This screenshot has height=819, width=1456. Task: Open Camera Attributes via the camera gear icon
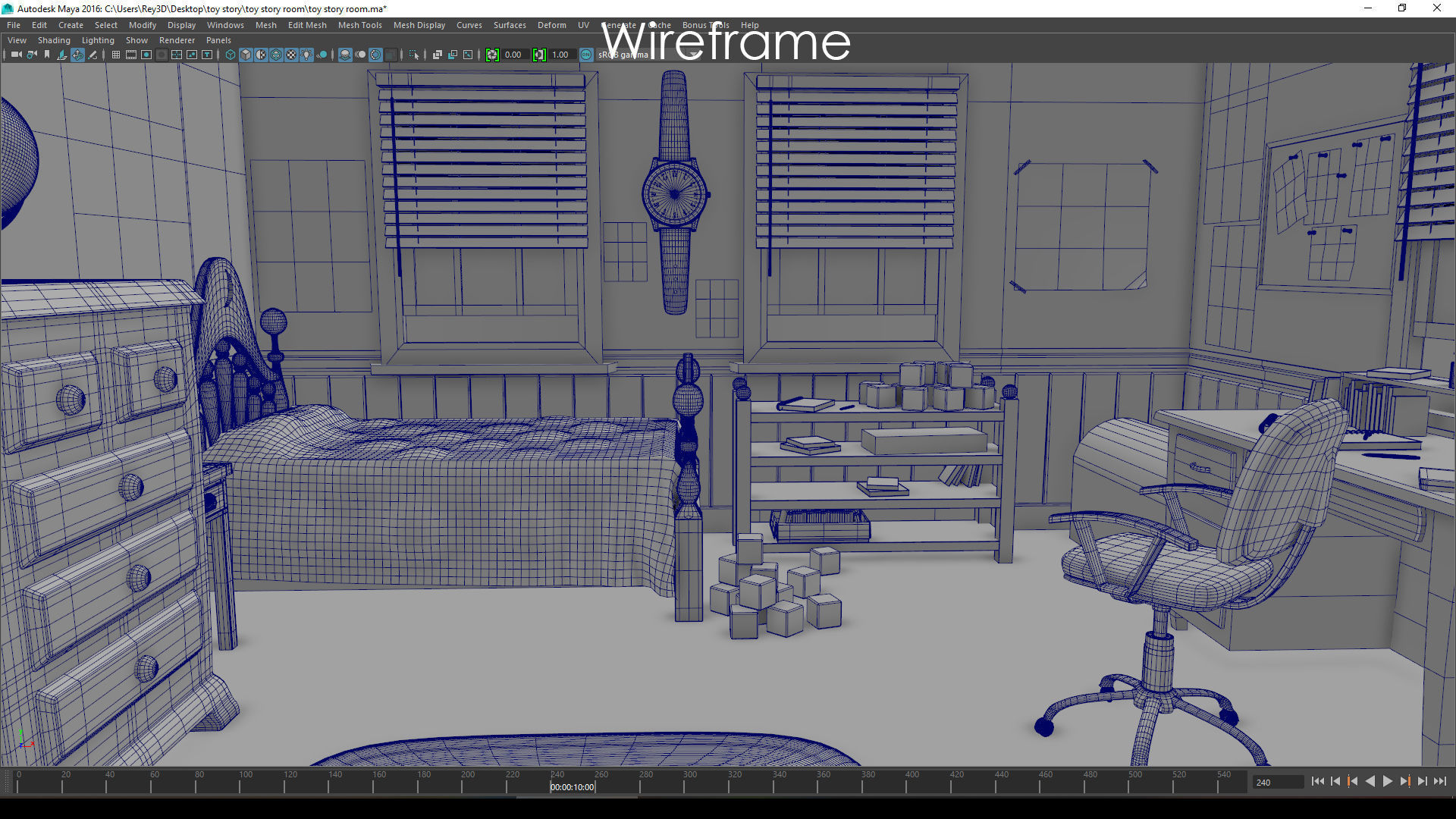(x=32, y=55)
